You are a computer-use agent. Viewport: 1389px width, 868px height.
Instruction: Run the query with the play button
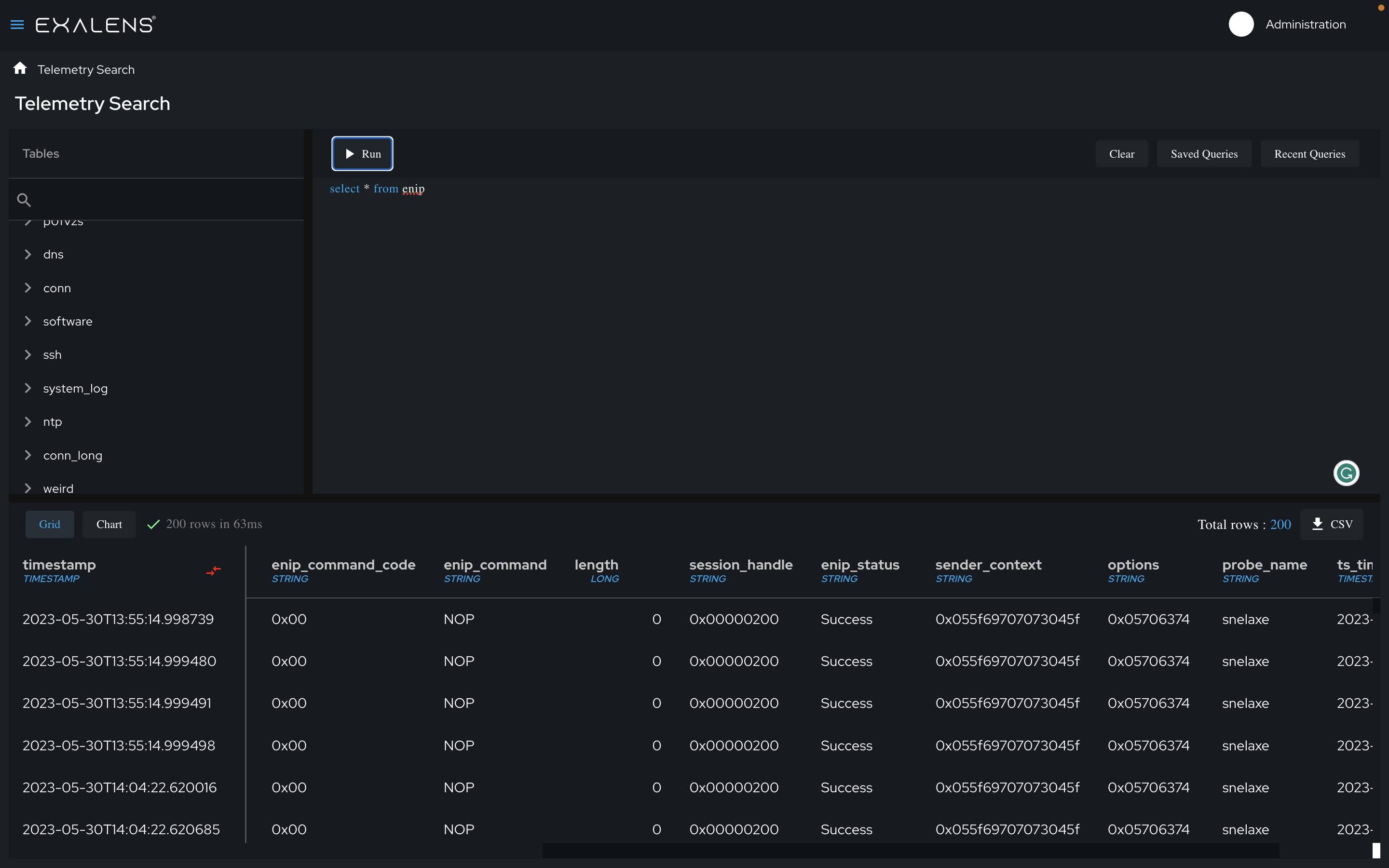pyautogui.click(x=362, y=154)
